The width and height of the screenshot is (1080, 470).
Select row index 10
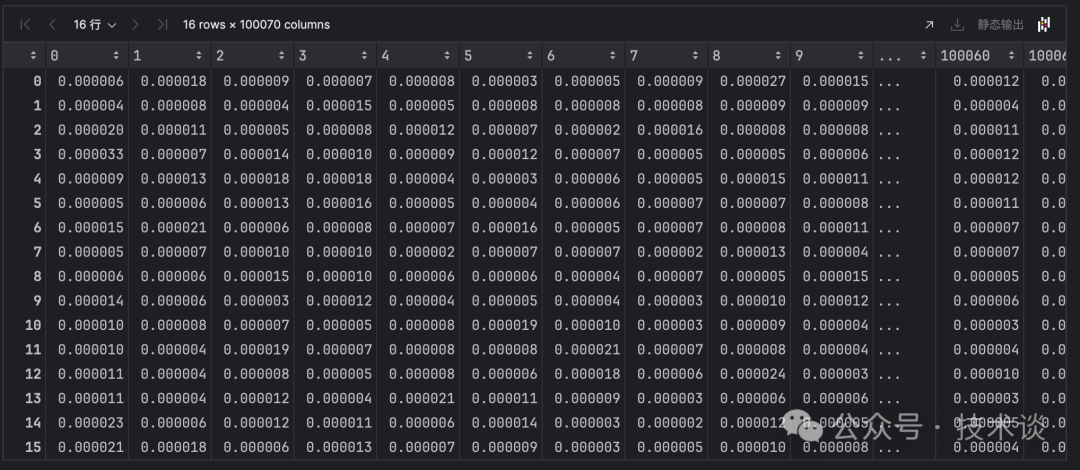point(33,325)
